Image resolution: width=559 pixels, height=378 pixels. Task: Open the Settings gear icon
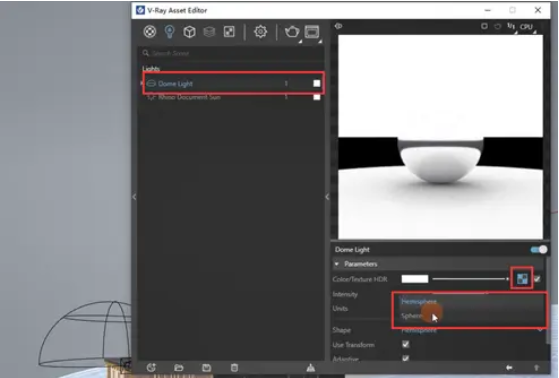(x=260, y=32)
